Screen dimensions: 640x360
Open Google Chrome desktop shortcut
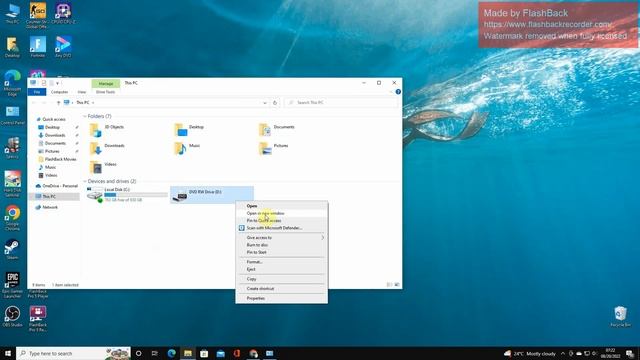tap(13, 218)
